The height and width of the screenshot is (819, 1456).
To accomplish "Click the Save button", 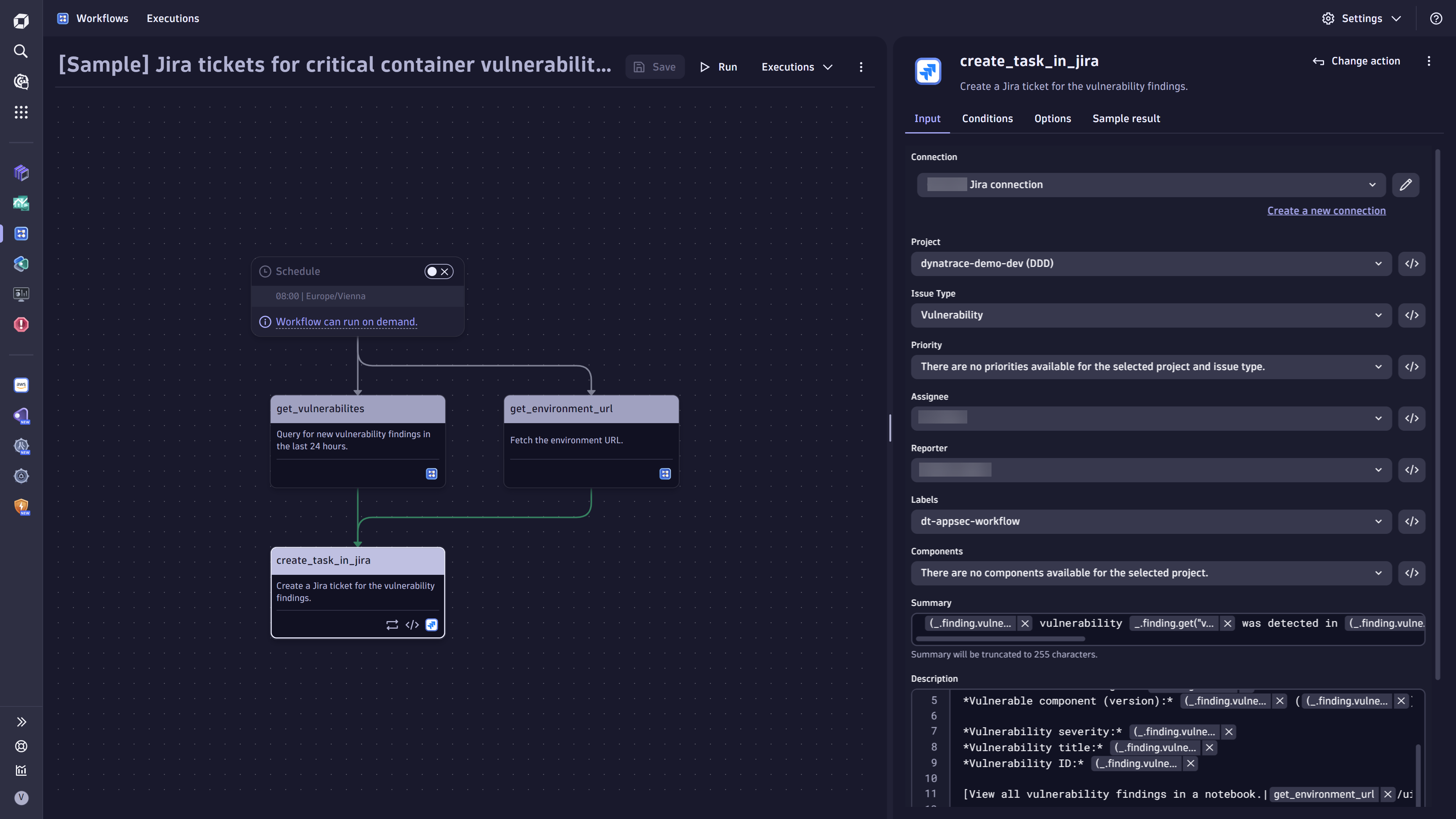I will point(654,67).
